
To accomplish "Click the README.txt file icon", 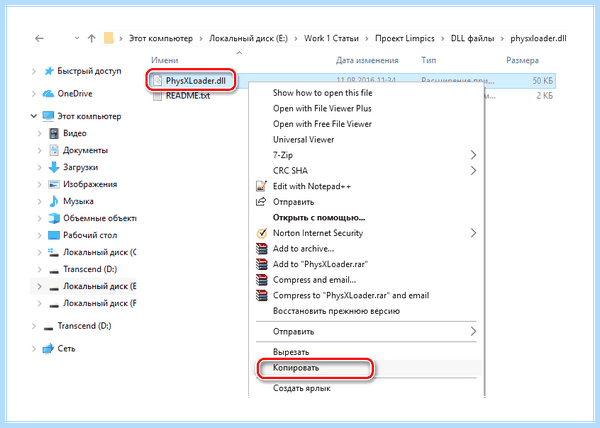I will click(x=157, y=96).
